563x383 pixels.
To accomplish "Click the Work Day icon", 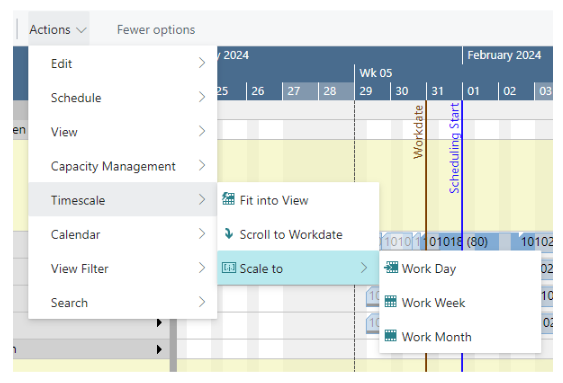I will pos(391,267).
